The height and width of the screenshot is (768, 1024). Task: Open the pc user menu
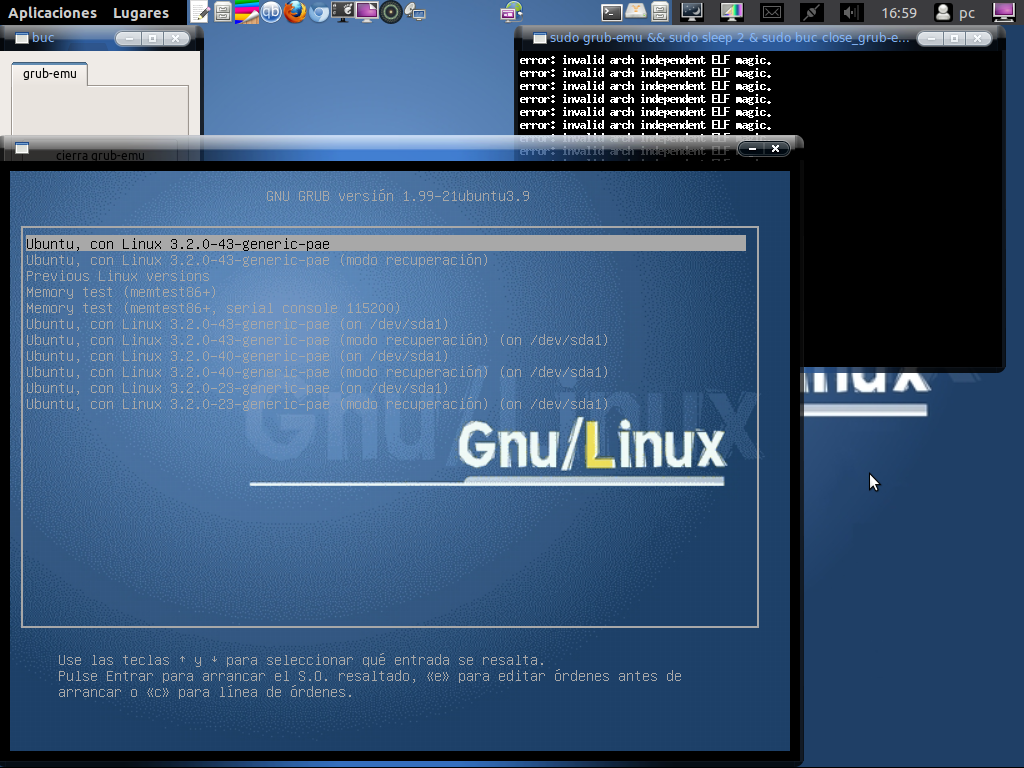click(955, 12)
